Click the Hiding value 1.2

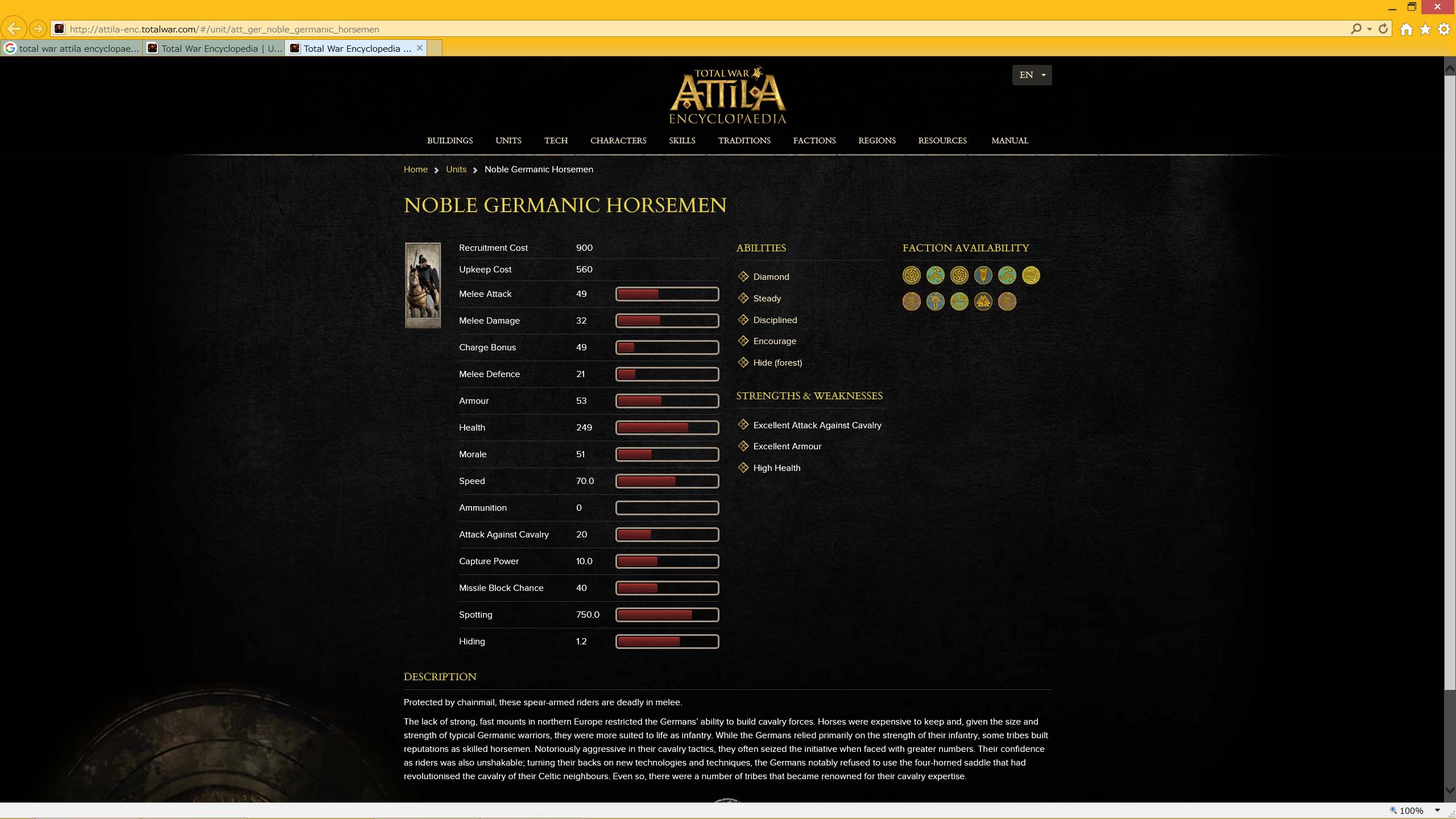[x=581, y=642]
